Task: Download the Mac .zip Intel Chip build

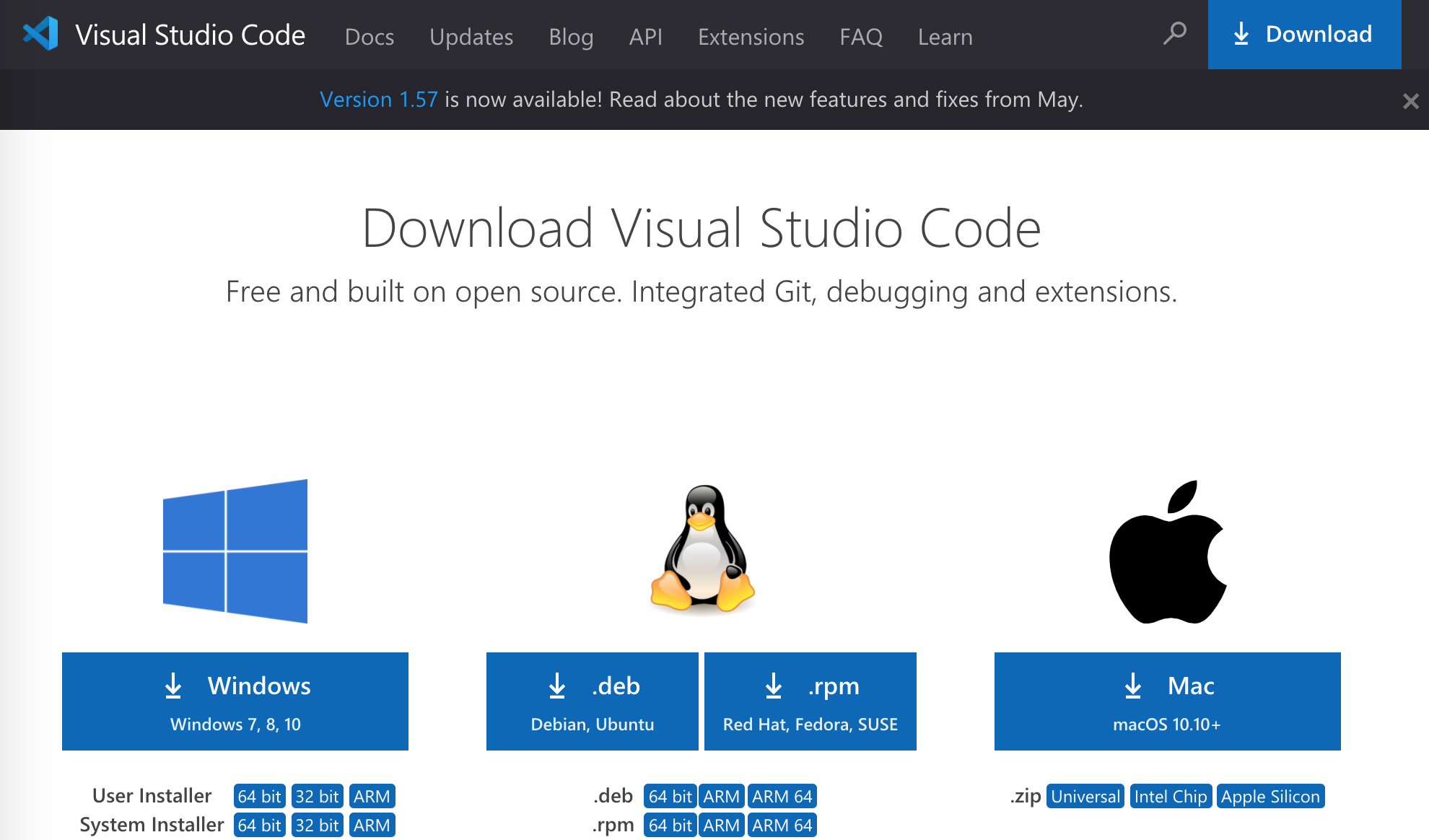Action: point(1171,797)
